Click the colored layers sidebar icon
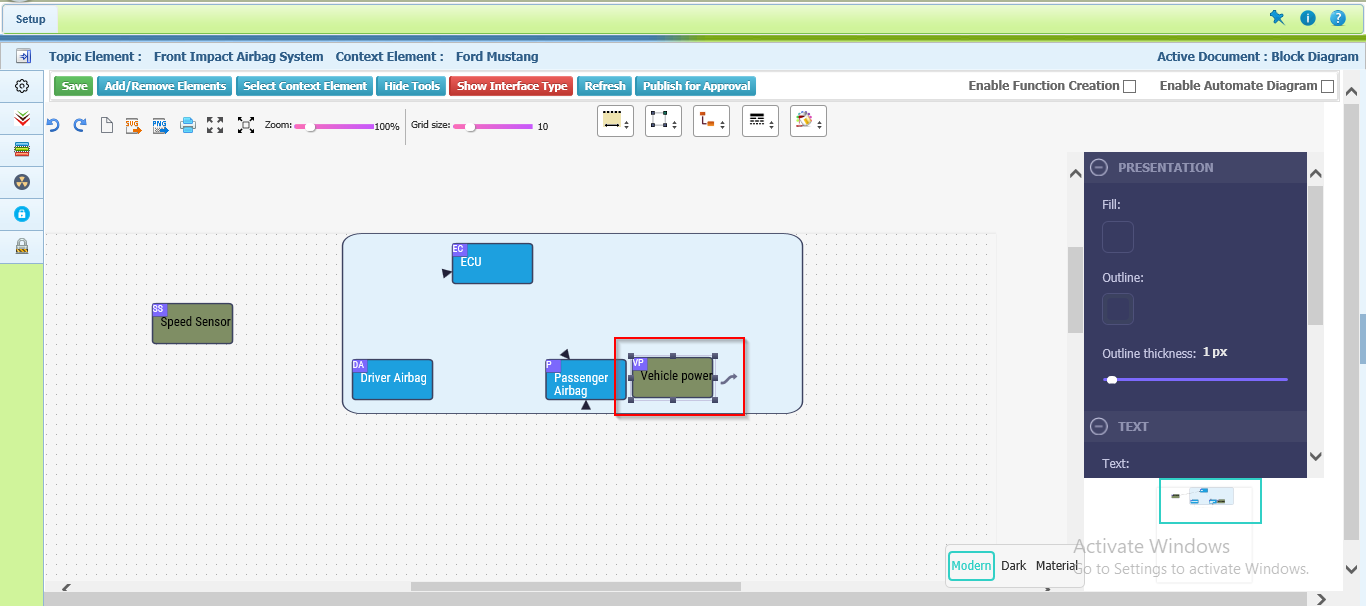 pyautogui.click(x=22, y=150)
